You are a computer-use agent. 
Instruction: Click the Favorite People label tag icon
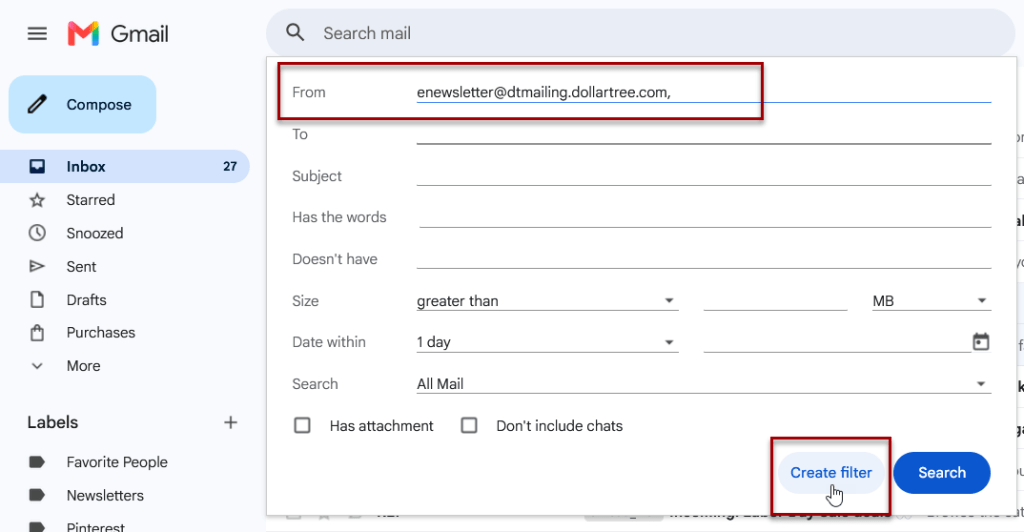click(37, 462)
